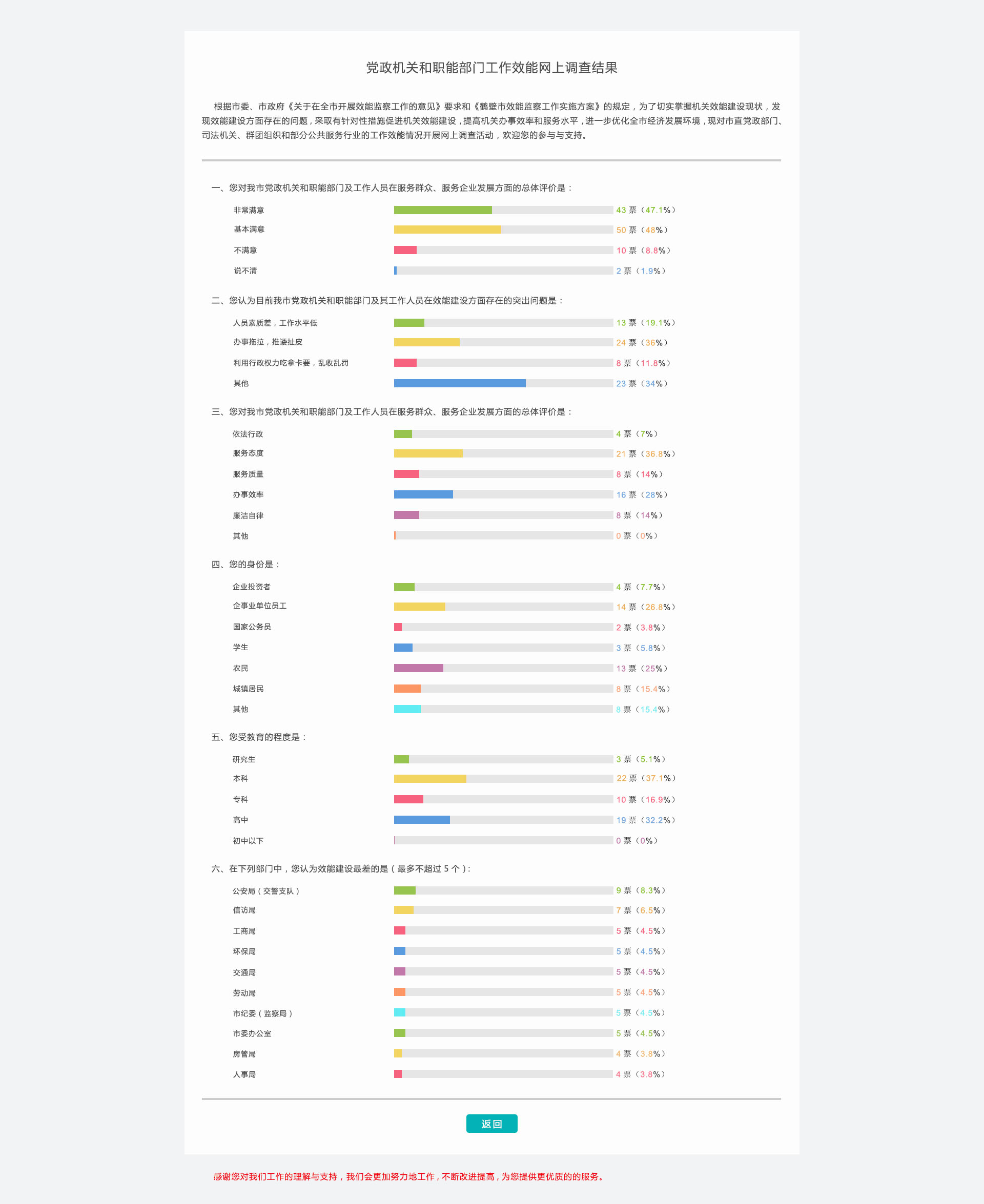Click the question six heading about 效能建设最差
Image resolution: width=984 pixels, height=1204 pixels.
click(x=341, y=868)
